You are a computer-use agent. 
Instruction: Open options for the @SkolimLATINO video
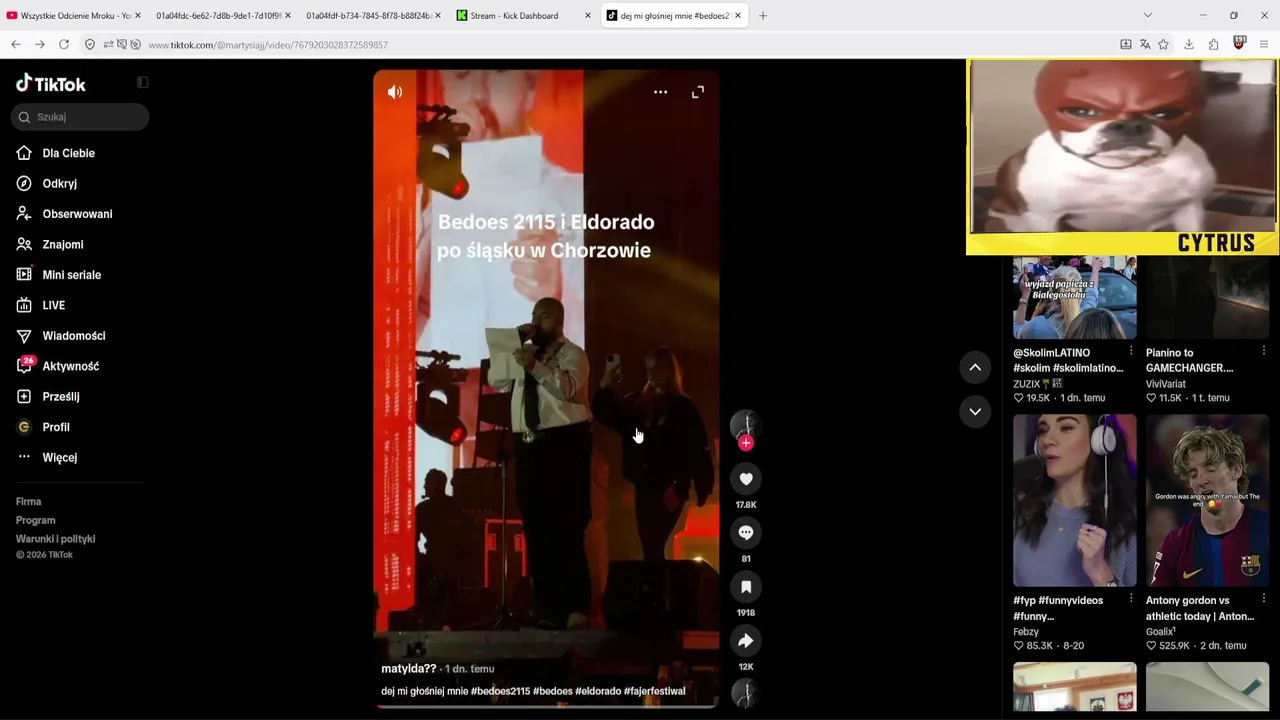(1131, 352)
